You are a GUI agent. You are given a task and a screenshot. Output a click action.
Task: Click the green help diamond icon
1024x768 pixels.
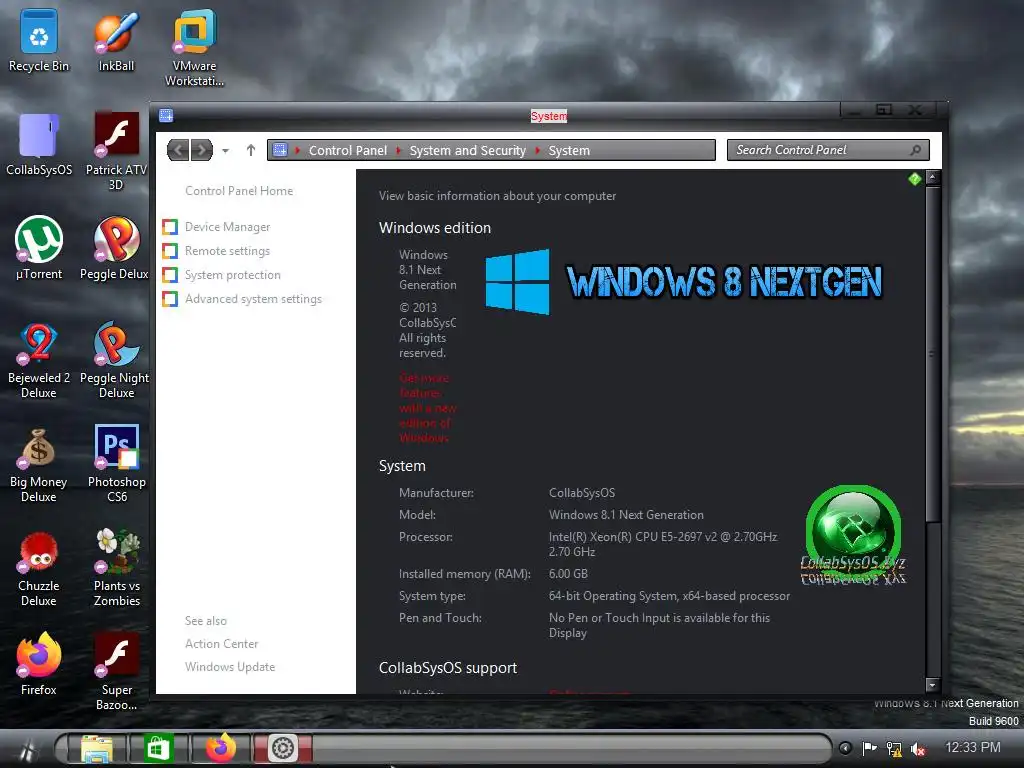pyautogui.click(x=914, y=178)
